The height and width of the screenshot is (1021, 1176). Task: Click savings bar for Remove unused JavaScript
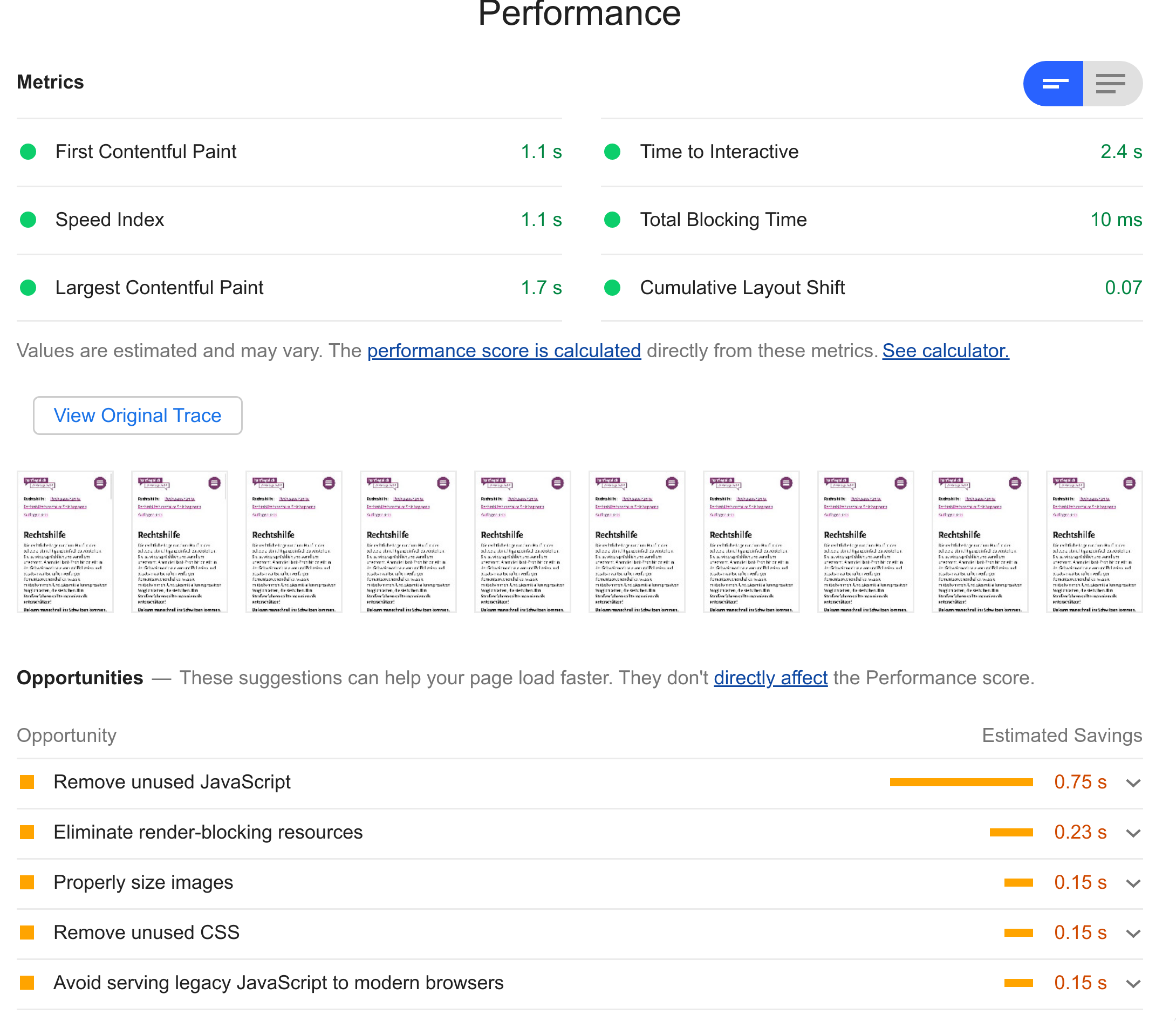coord(961,782)
